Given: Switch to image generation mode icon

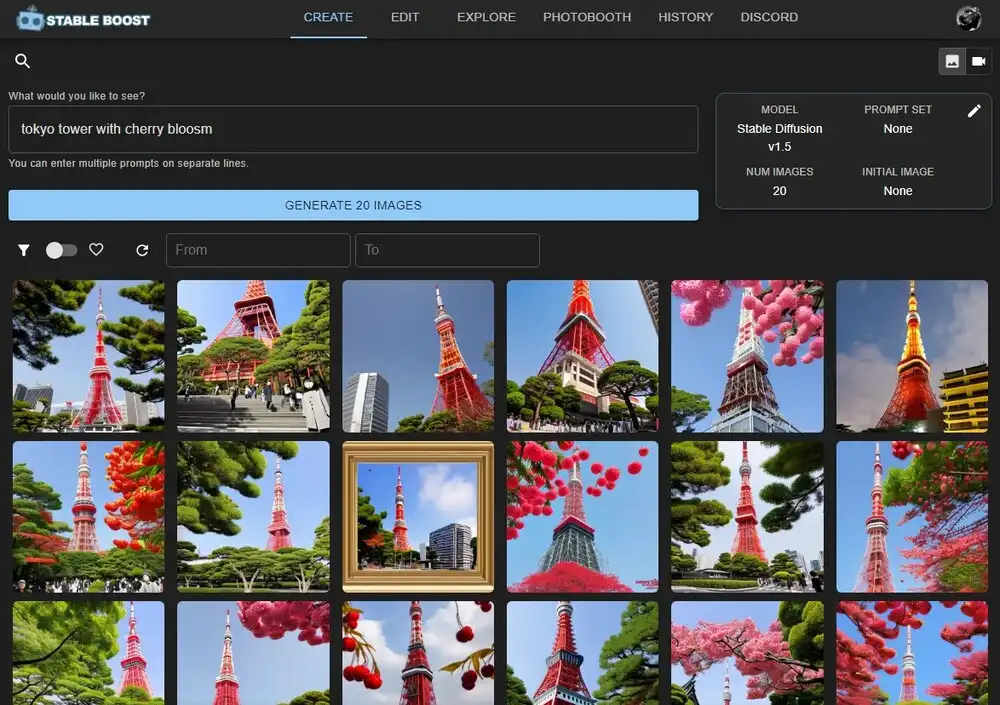Looking at the screenshot, I should pyautogui.click(x=952, y=61).
